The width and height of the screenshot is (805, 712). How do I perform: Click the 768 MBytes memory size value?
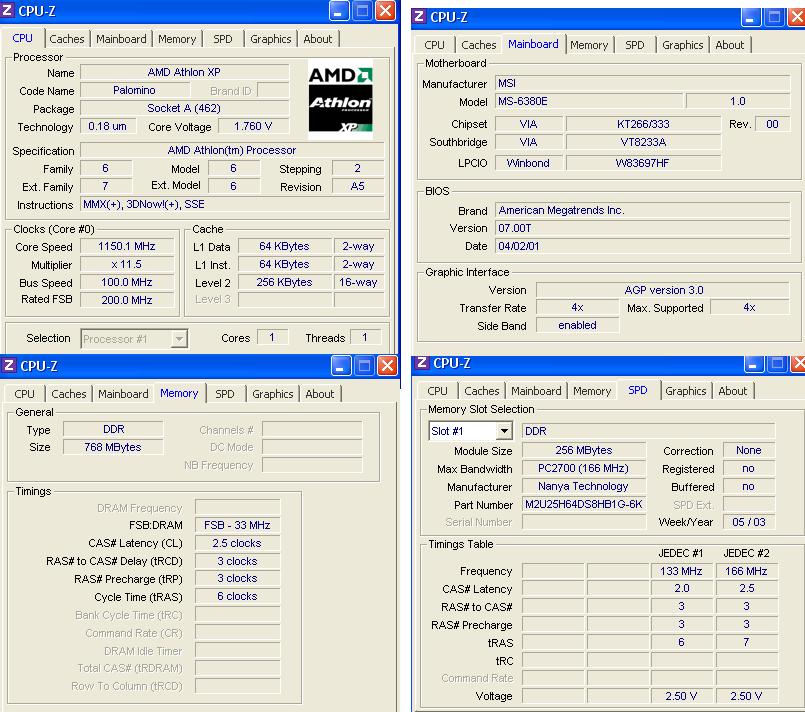tap(113, 447)
